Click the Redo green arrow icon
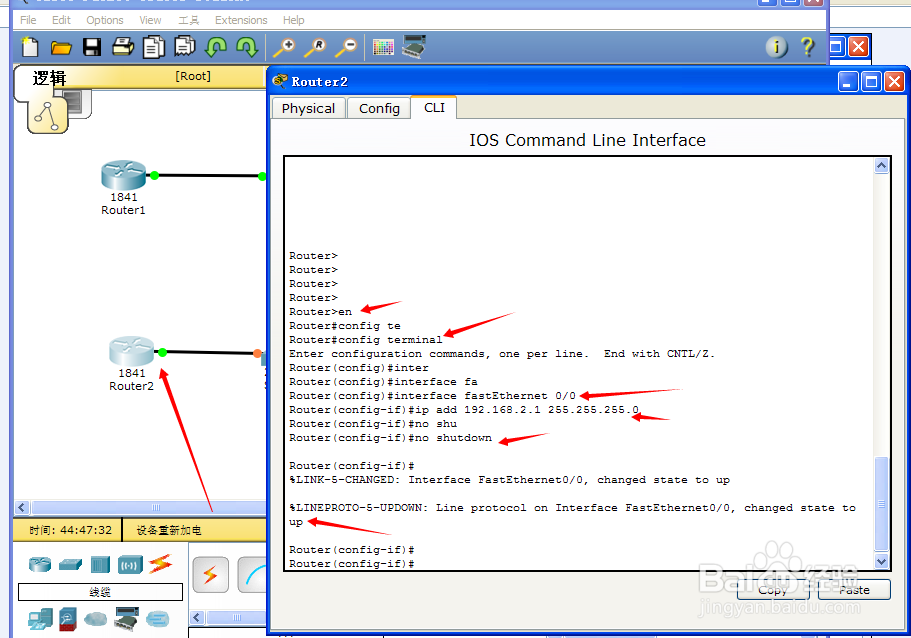 click(x=247, y=47)
